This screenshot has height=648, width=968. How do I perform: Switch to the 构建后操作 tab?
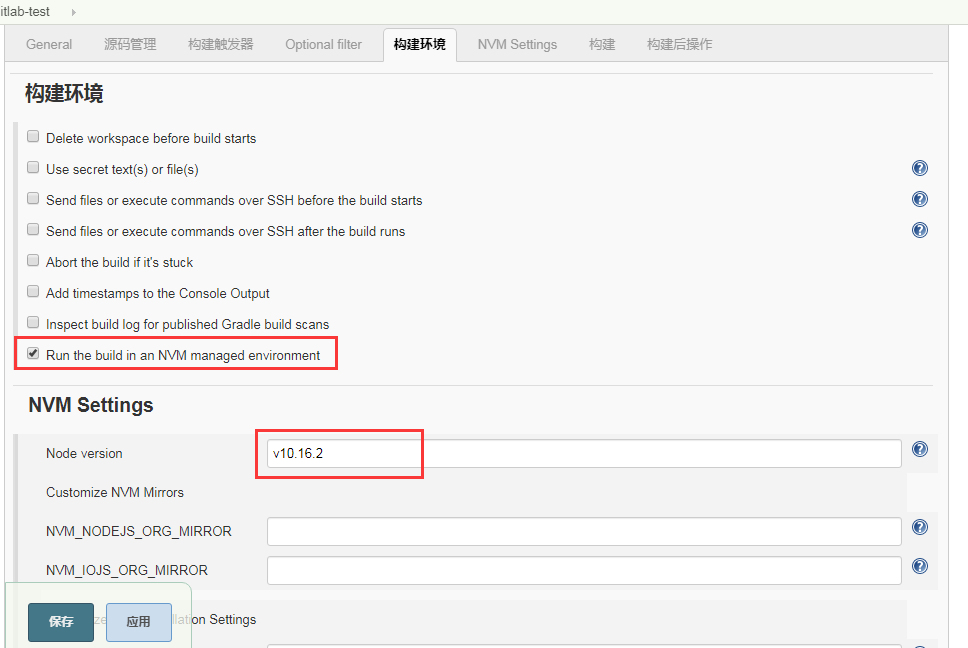[x=679, y=44]
